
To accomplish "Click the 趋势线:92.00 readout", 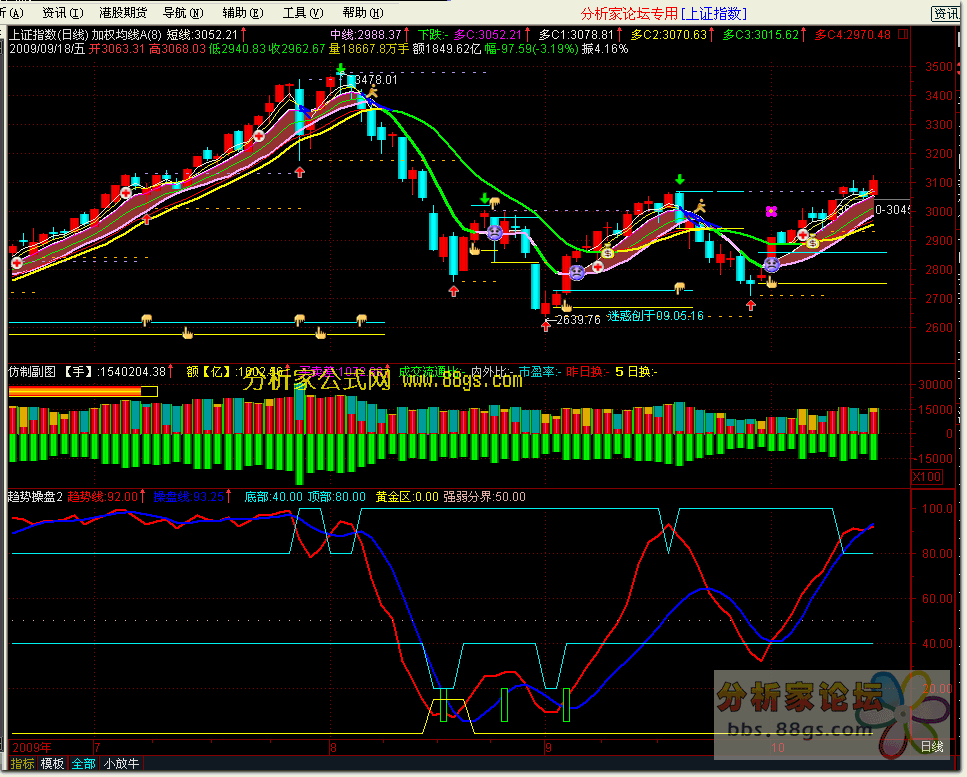I will 103,496.
